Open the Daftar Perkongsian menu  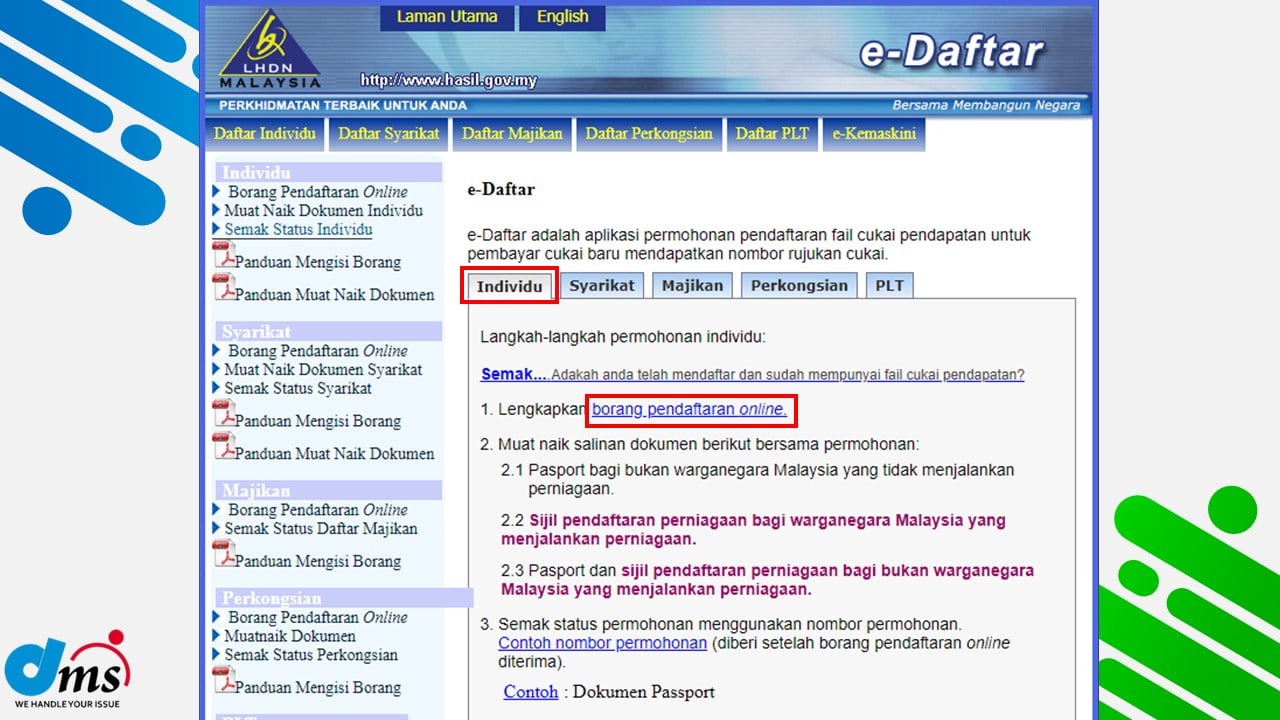(x=649, y=134)
